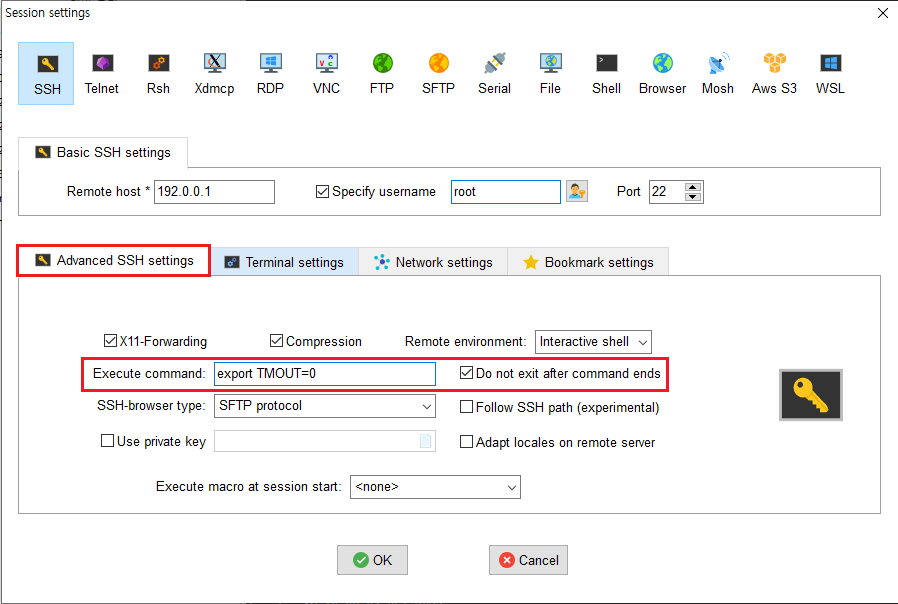The height and width of the screenshot is (604, 898).
Task: Choose the Telnet session type
Action: point(102,73)
